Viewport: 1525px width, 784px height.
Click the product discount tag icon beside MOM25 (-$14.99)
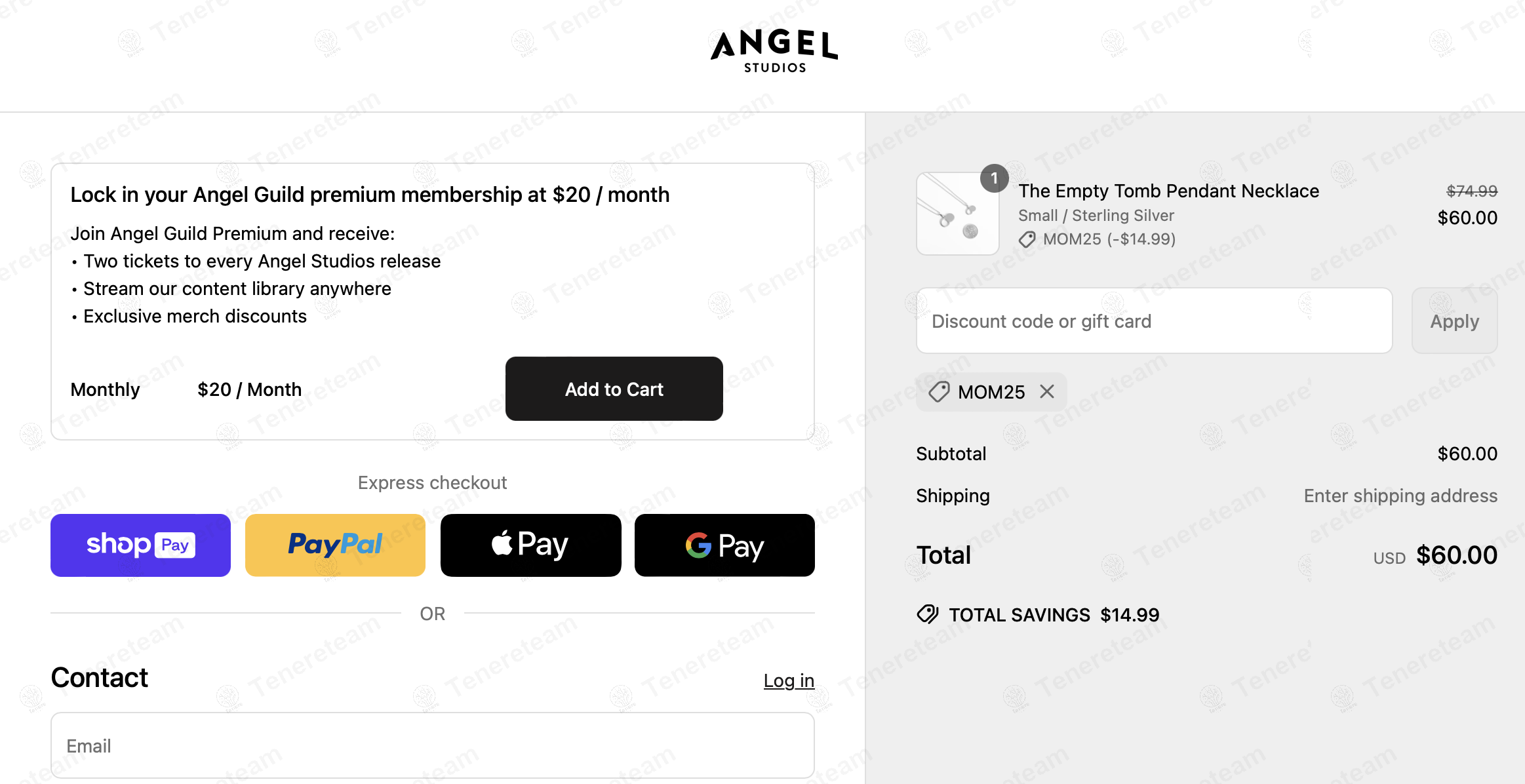pyautogui.click(x=1027, y=239)
